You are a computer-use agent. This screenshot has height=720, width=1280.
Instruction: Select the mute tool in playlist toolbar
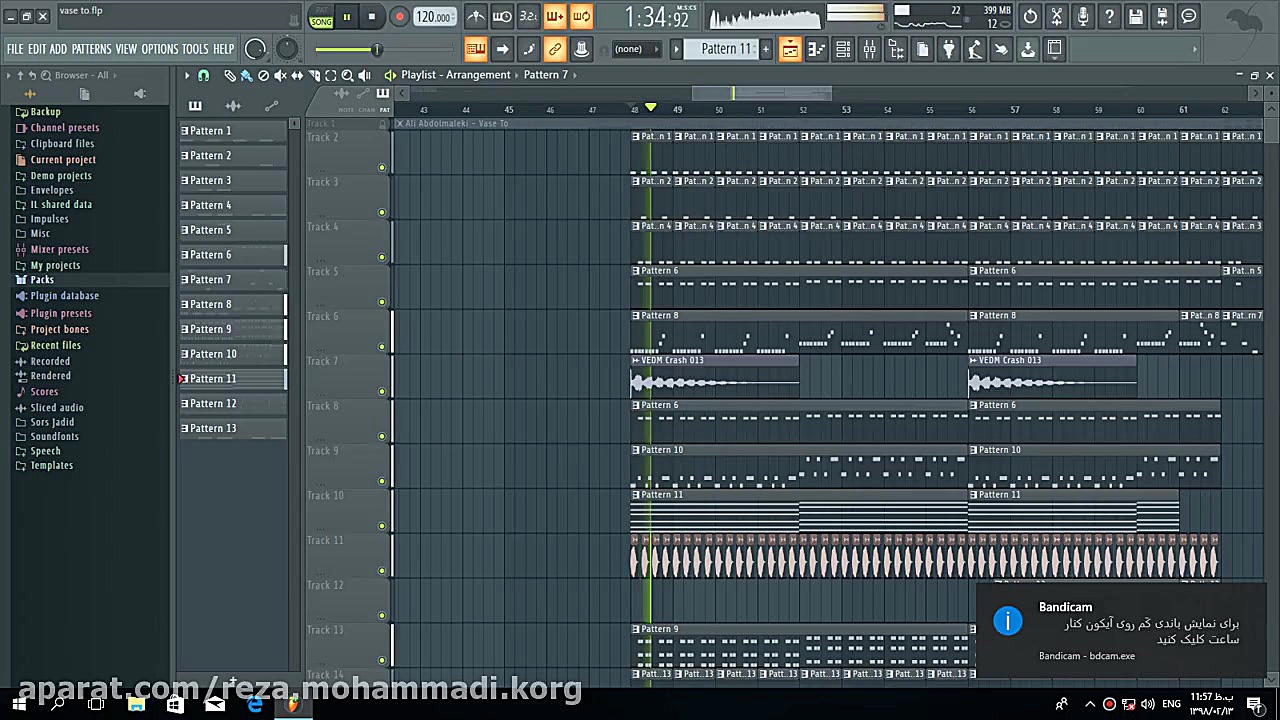point(280,75)
